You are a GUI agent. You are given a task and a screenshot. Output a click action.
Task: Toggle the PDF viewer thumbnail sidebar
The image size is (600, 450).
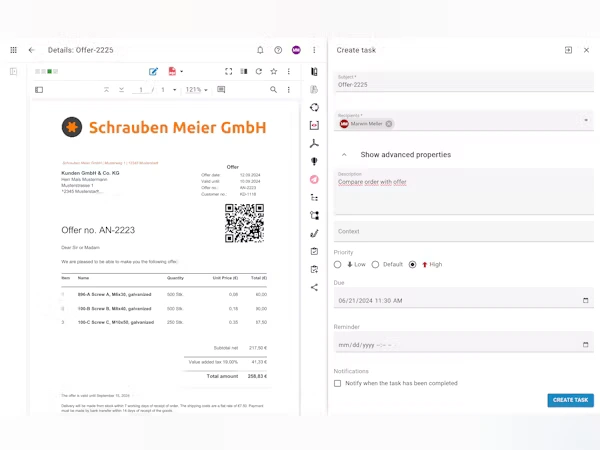[x=39, y=90]
